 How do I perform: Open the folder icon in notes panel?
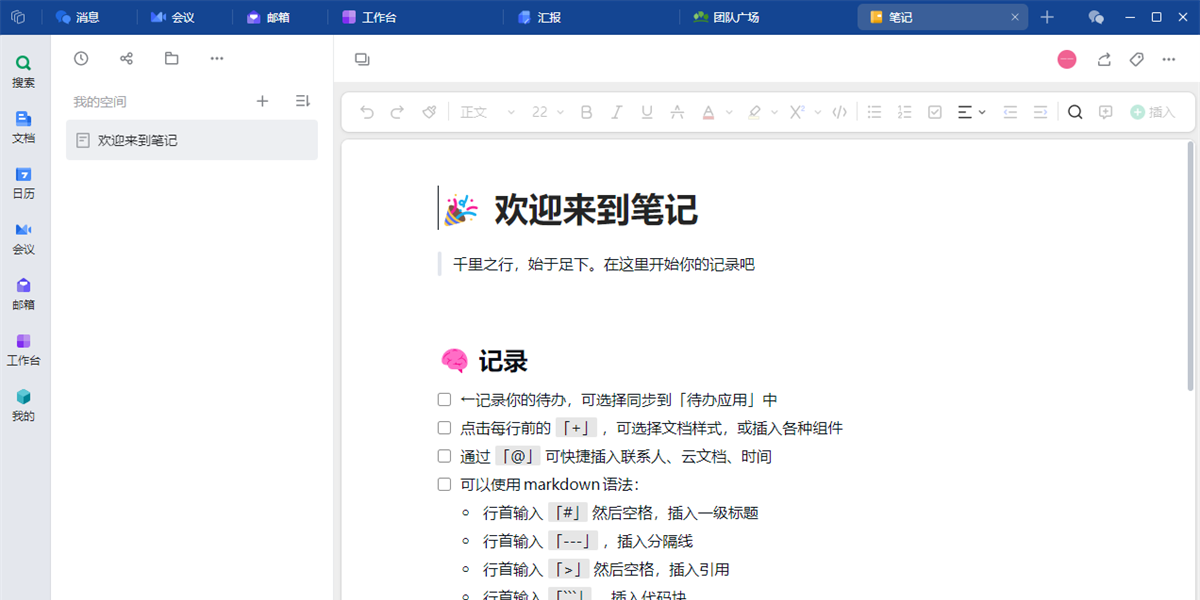tap(172, 59)
